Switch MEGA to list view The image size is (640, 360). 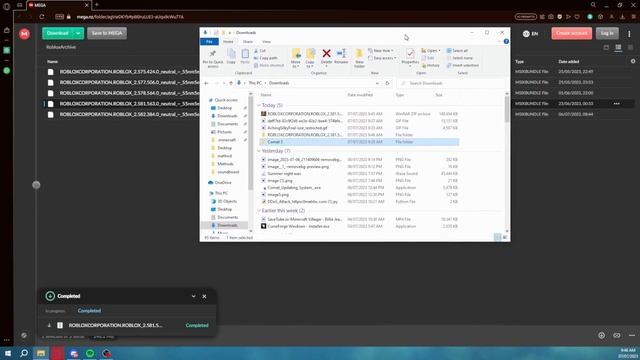coord(618,48)
